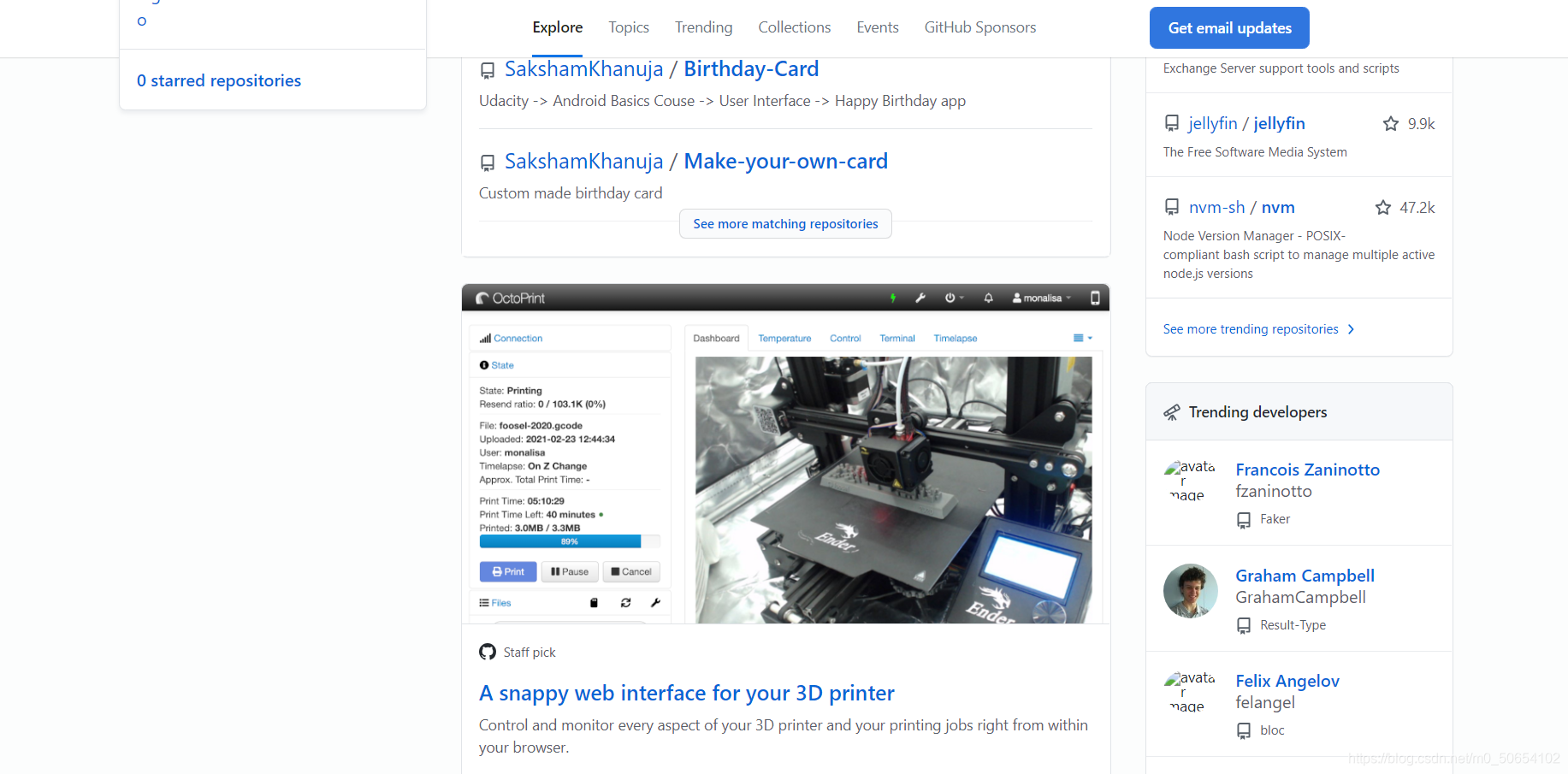Open the jellyfin / jellyfin repository
1568x774 pixels.
point(1246,123)
